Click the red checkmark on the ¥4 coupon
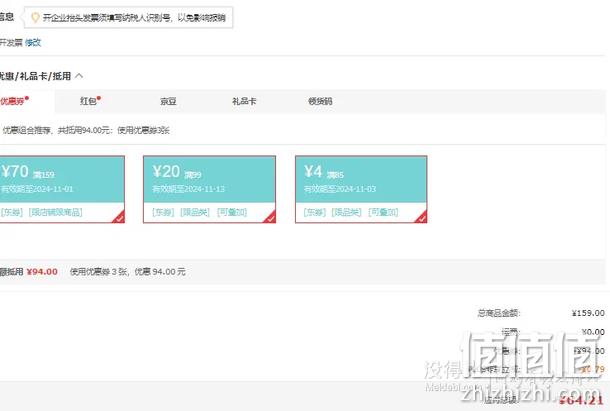 [421, 218]
